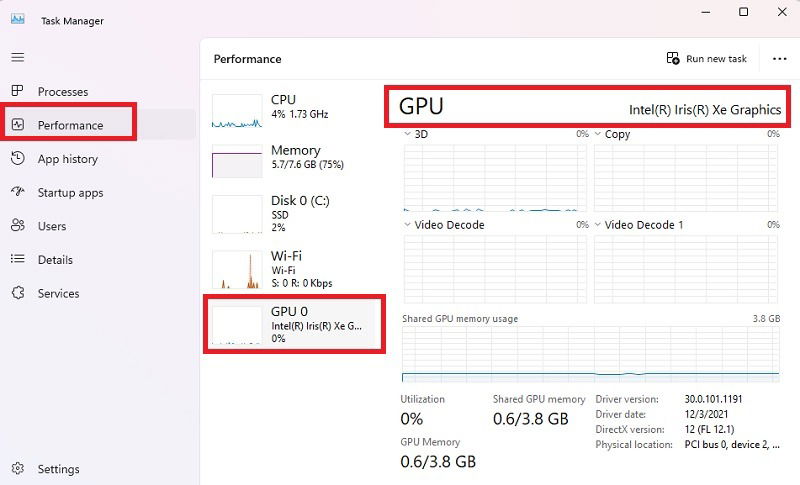
Task: Click the Processes icon in sidebar
Action: pyautogui.click(x=17, y=91)
